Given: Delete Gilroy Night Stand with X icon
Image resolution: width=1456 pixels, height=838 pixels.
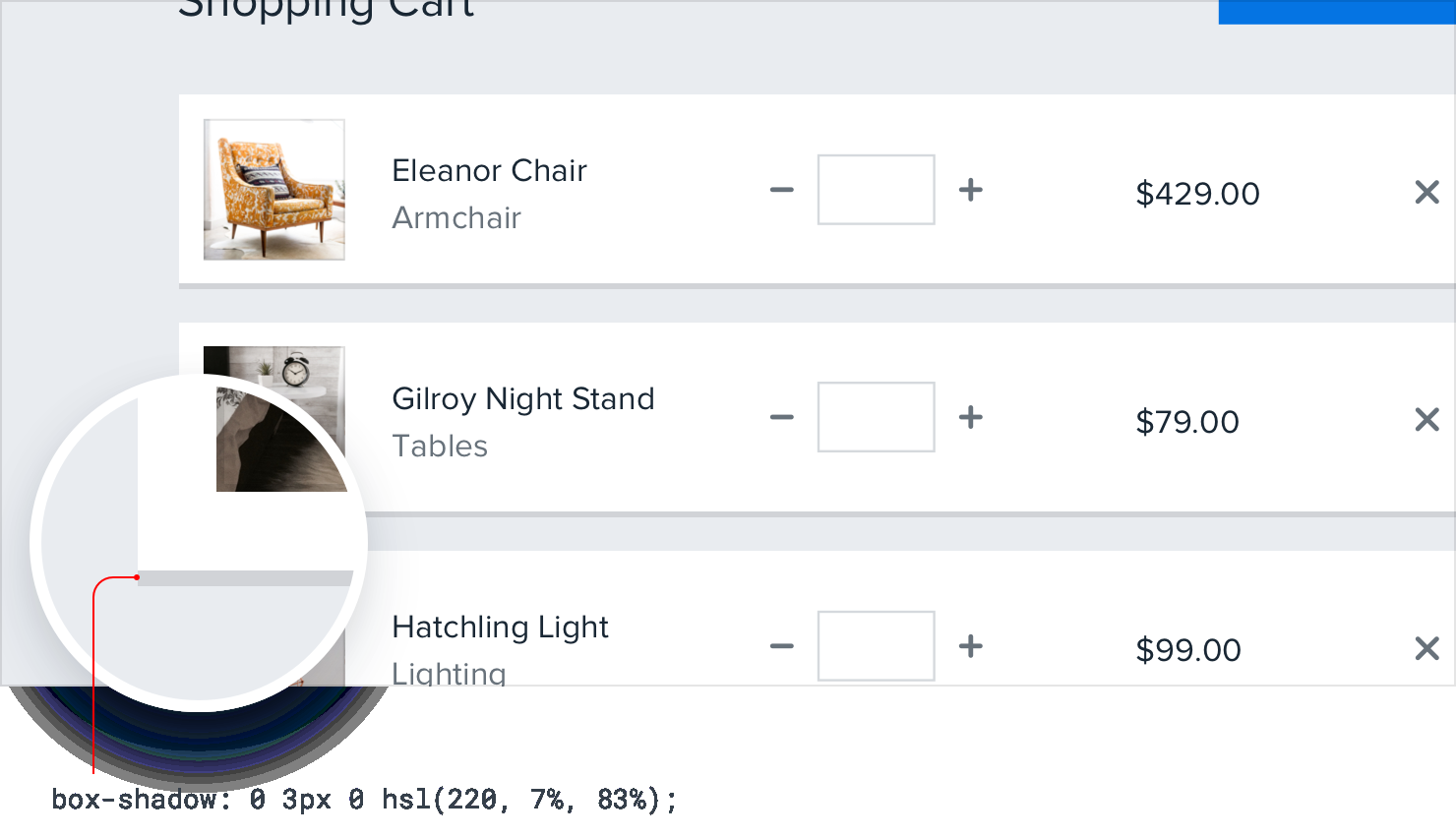Looking at the screenshot, I should [1426, 420].
